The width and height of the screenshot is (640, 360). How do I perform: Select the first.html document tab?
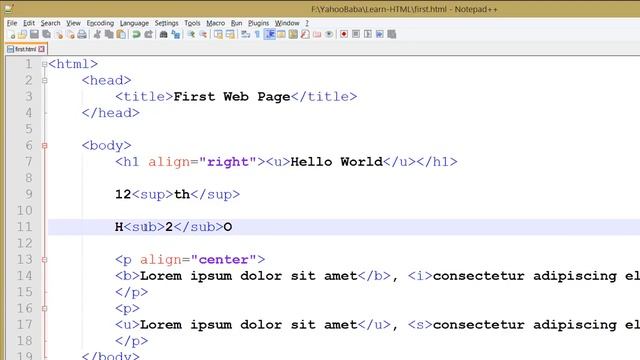[x=25, y=49]
